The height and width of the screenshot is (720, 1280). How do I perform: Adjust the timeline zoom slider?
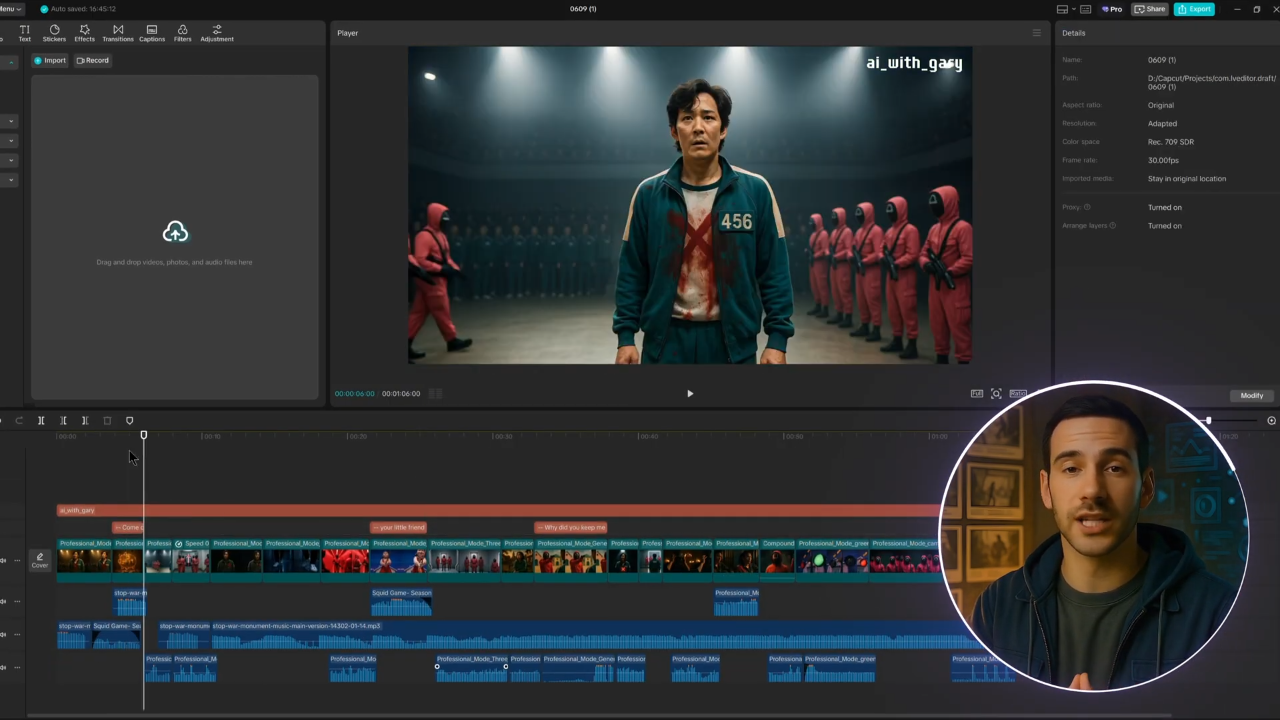1208,421
